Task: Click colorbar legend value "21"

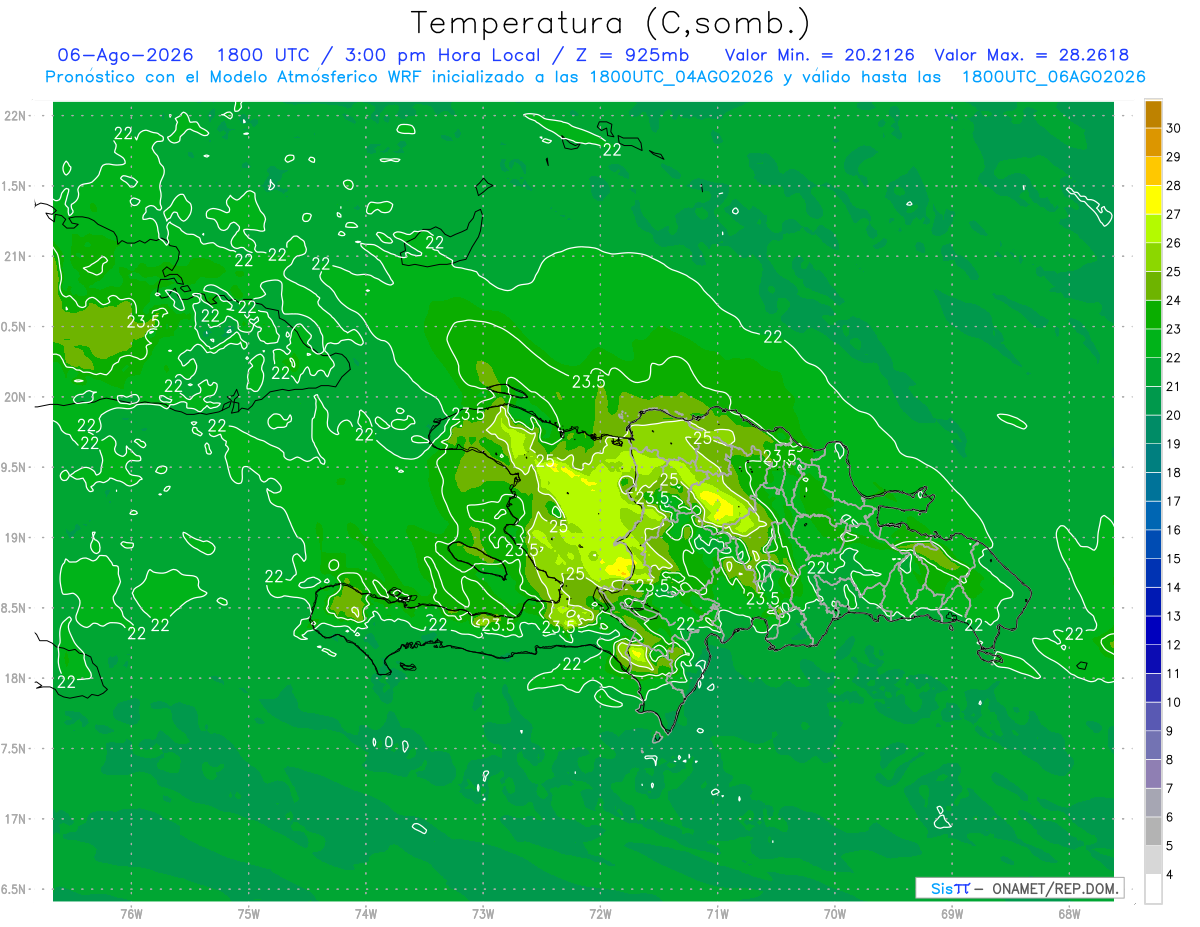Action: click(x=1174, y=386)
